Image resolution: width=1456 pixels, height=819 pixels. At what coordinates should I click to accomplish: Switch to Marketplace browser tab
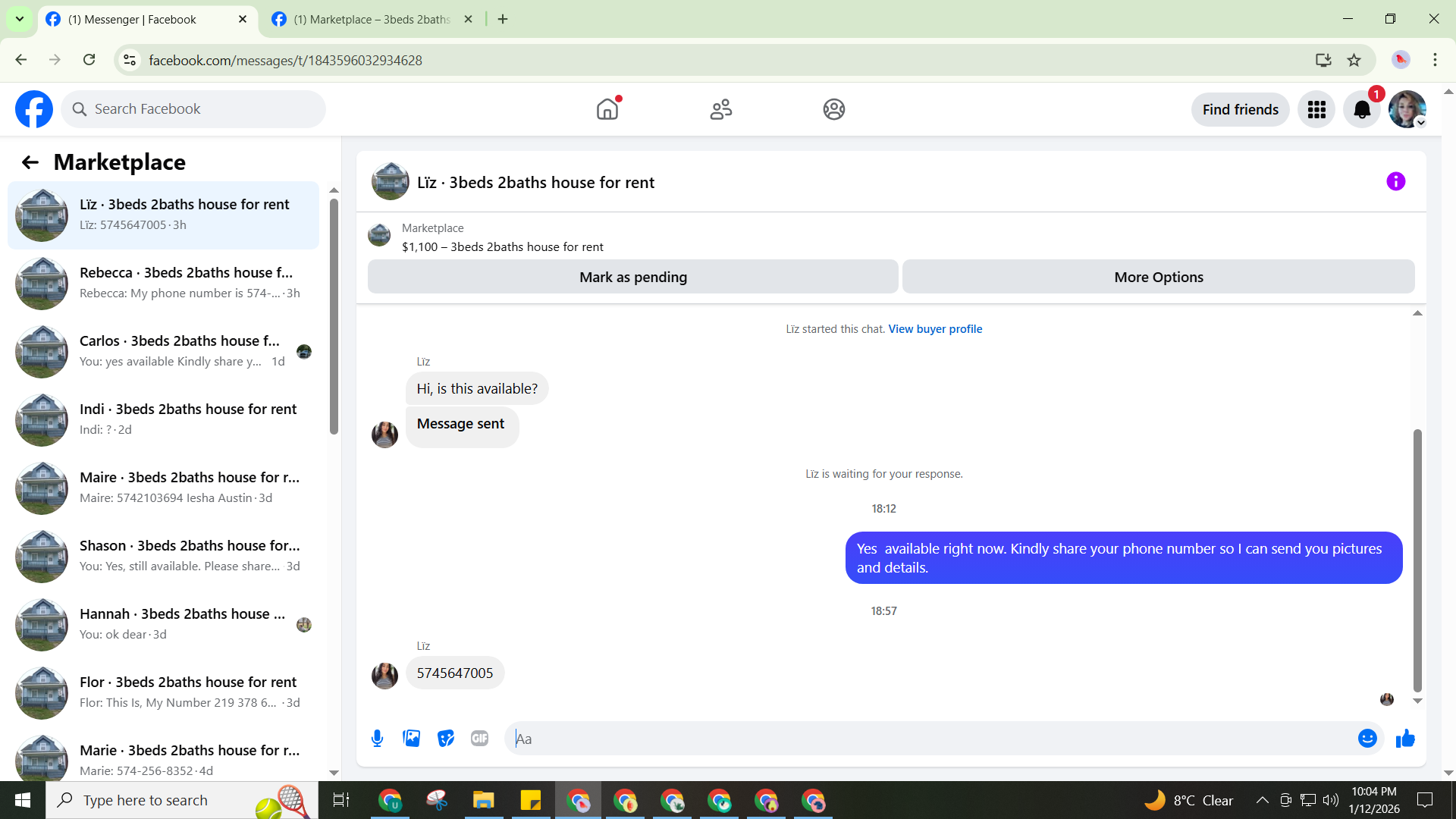372,20
